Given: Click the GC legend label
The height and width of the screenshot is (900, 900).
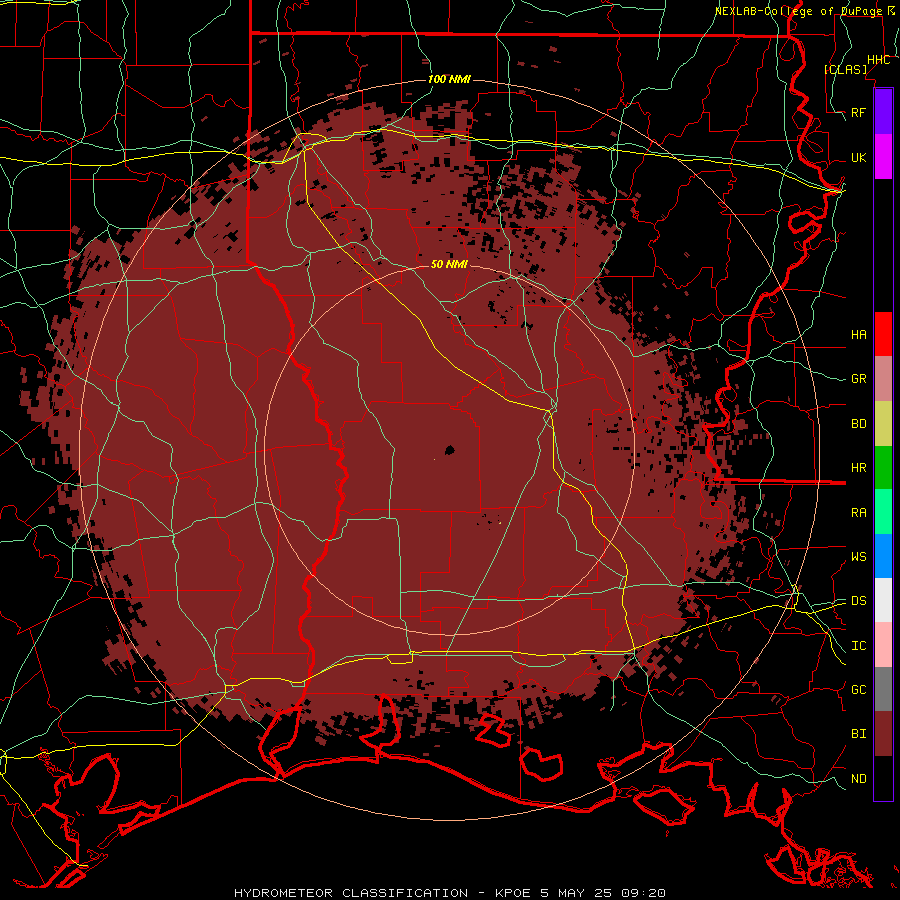Looking at the screenshot, I should (859, 690).
